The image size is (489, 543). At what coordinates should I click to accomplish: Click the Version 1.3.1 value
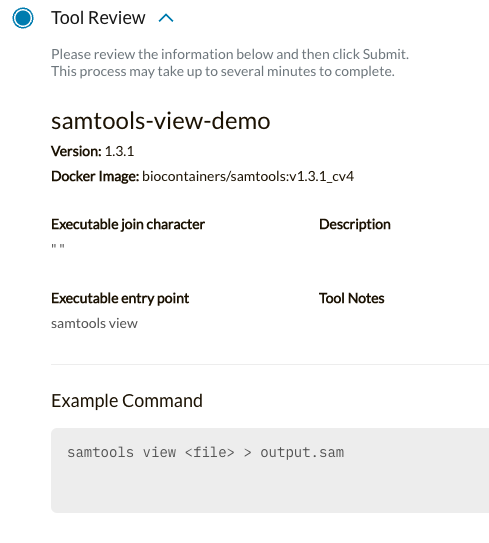click(119, 151)
